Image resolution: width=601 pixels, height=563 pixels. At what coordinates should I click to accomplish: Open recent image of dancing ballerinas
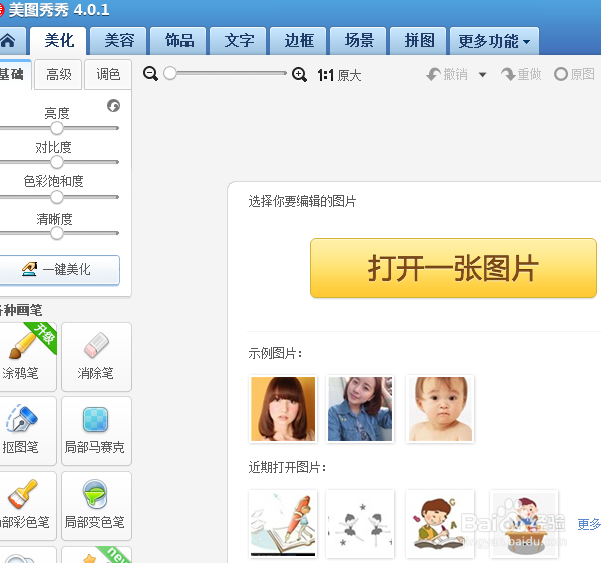(360, 524)
